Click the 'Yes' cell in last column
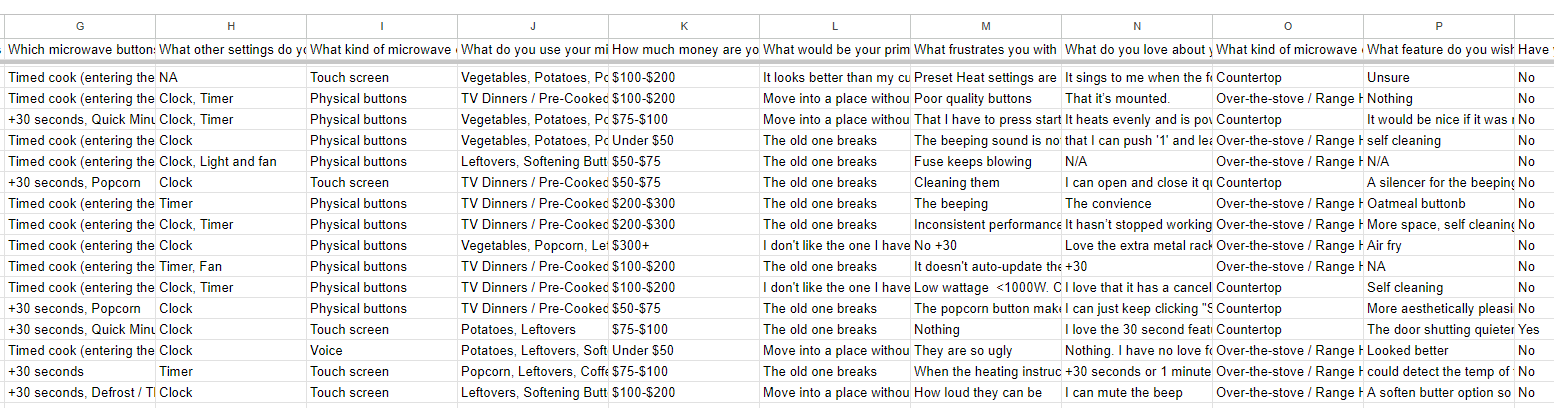This screenshot has height=408, width=1554. 1528,329
